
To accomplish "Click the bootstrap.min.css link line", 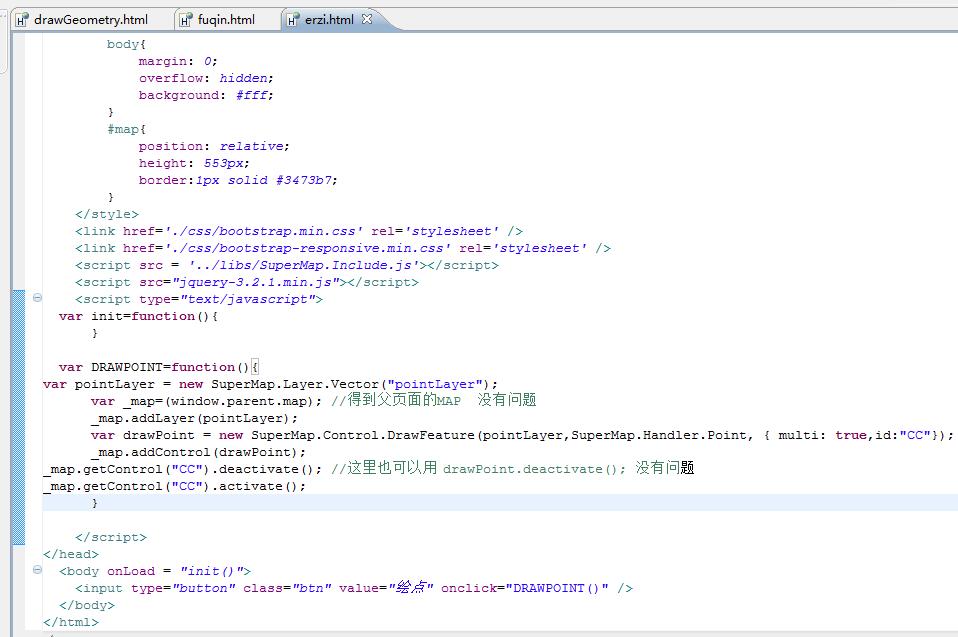I will coord(299,231).
